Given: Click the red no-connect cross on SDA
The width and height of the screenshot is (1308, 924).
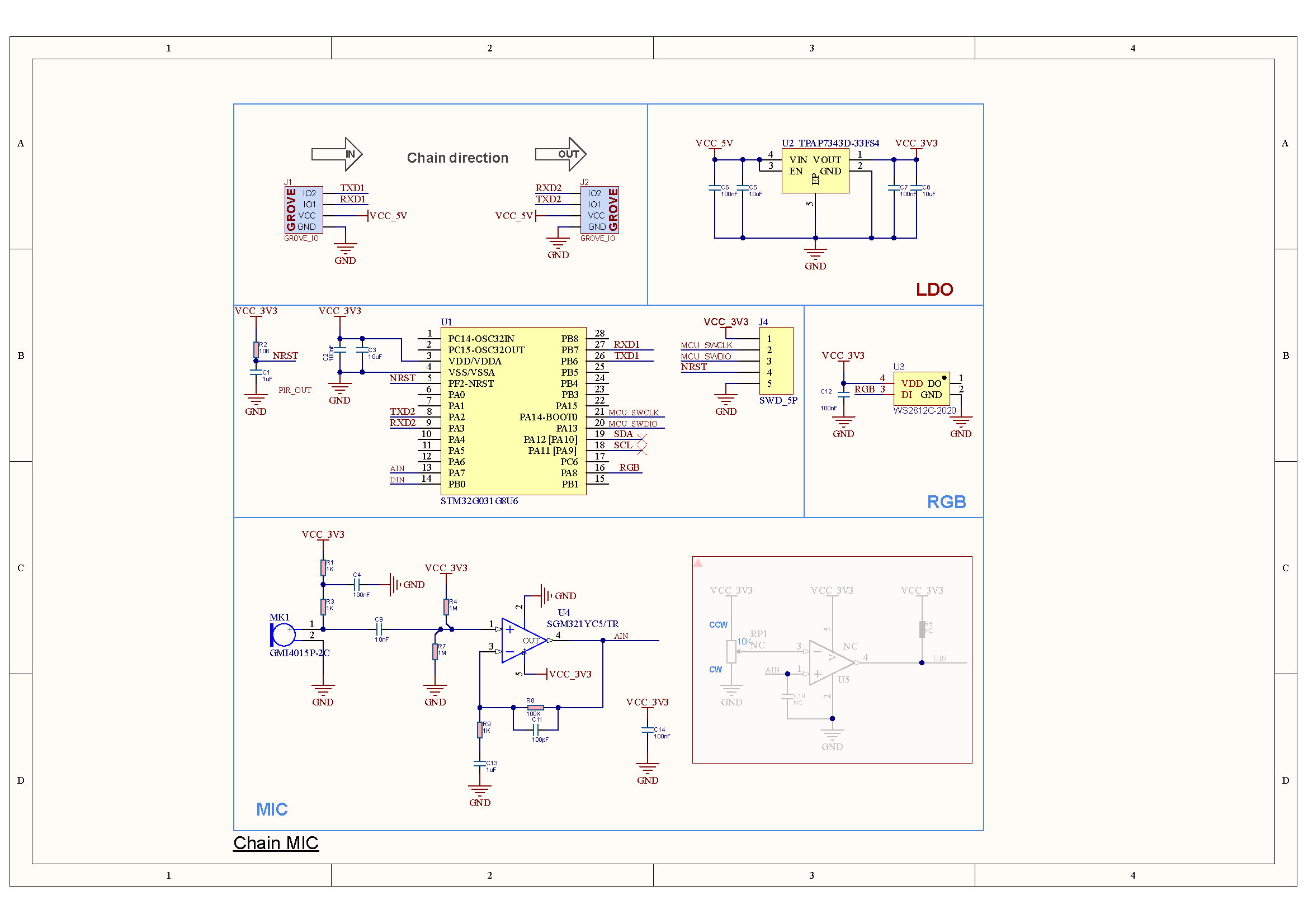Looking at the screenshot, I should click(x=642, y=439).
